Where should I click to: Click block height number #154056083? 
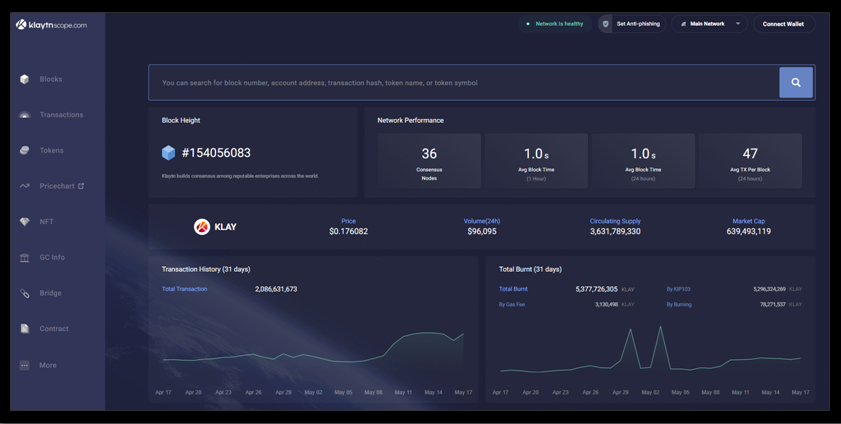[x=216, y=153]
